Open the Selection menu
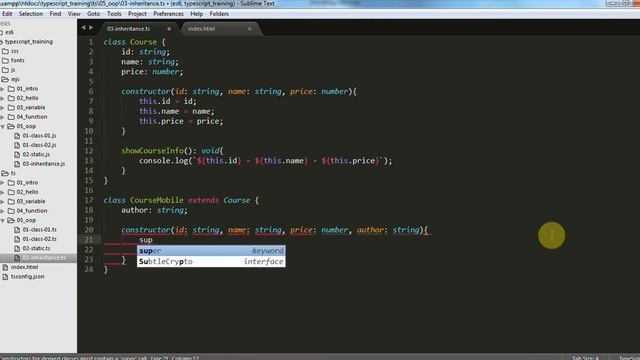 [31, 14]
